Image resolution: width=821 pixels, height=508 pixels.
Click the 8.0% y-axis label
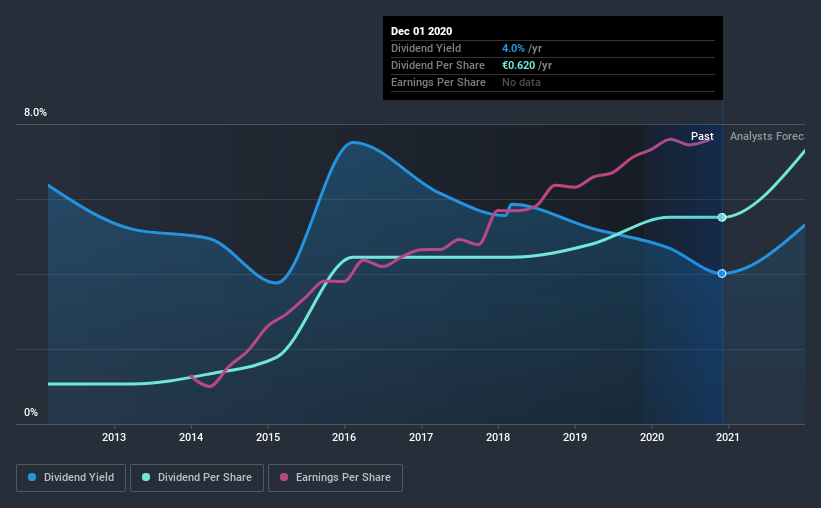click(35, 113)
